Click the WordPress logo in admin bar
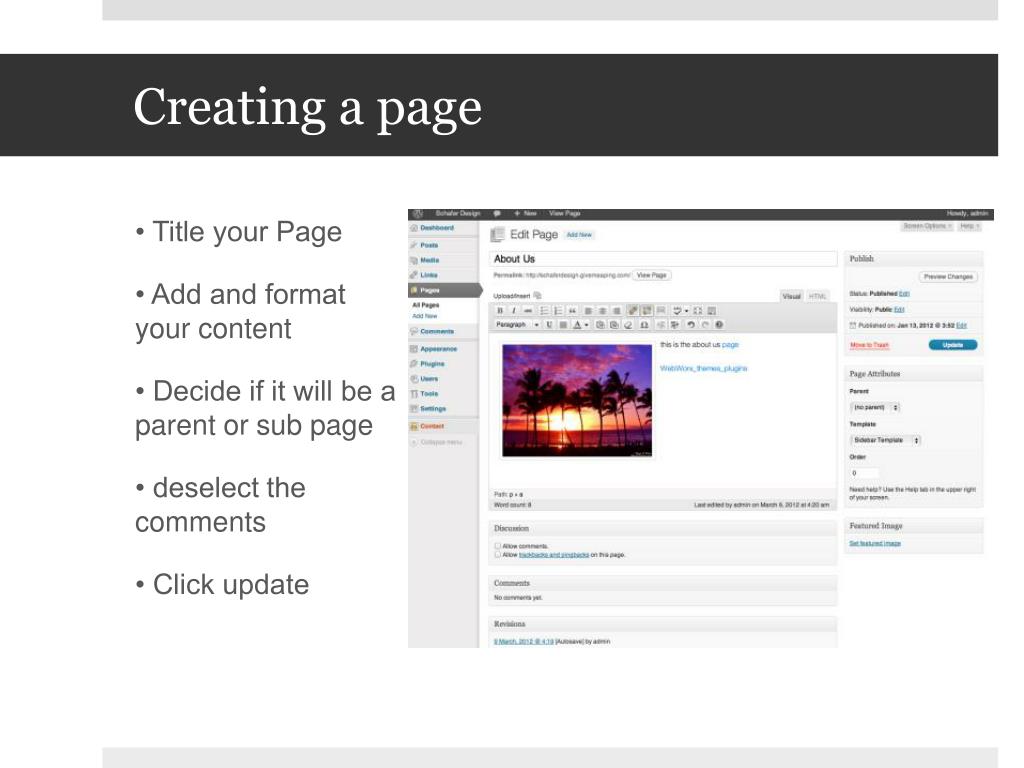 tap(419, 214)
